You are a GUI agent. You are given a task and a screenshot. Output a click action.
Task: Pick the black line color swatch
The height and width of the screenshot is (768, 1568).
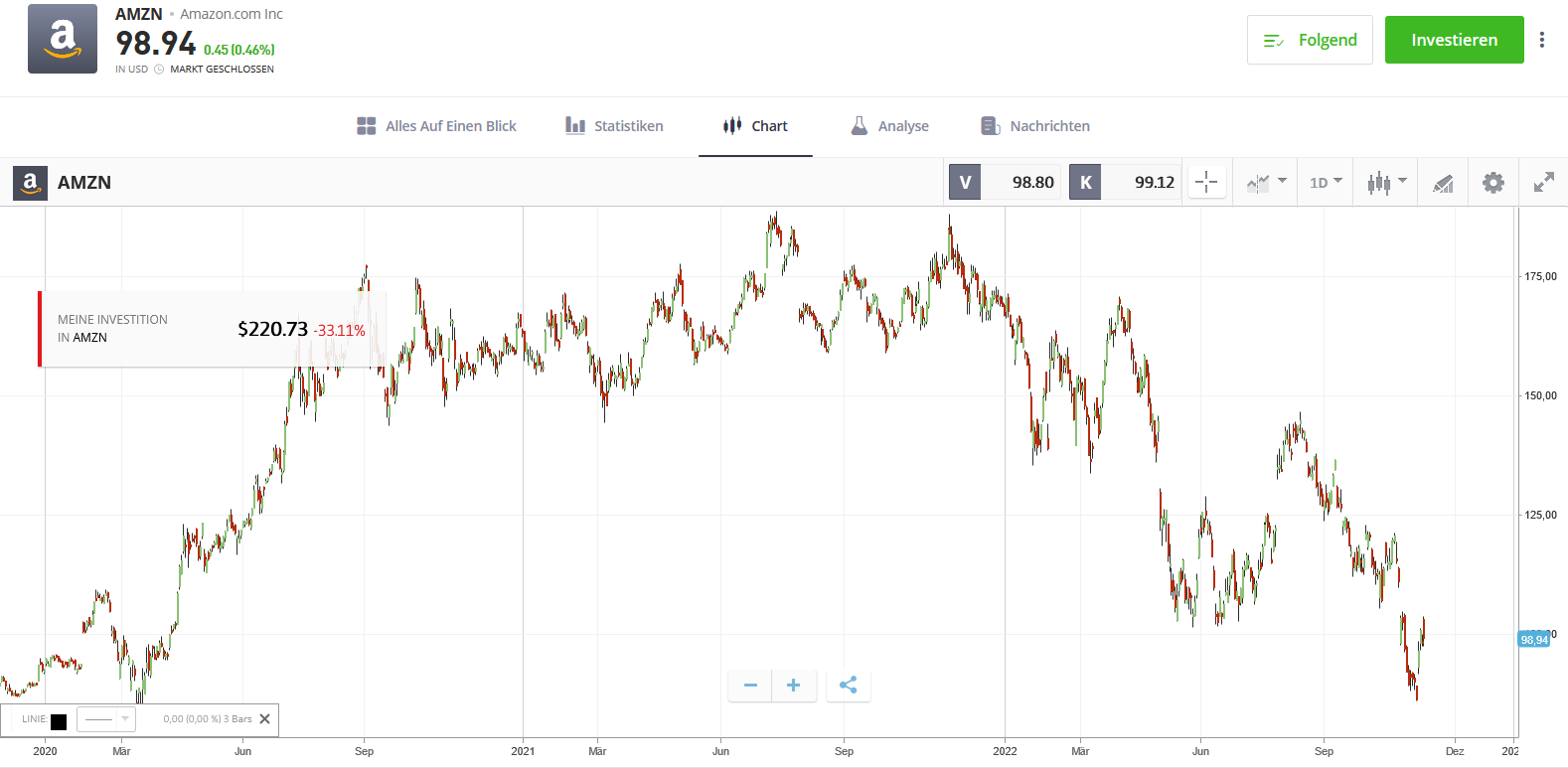[x=59, y=721]
